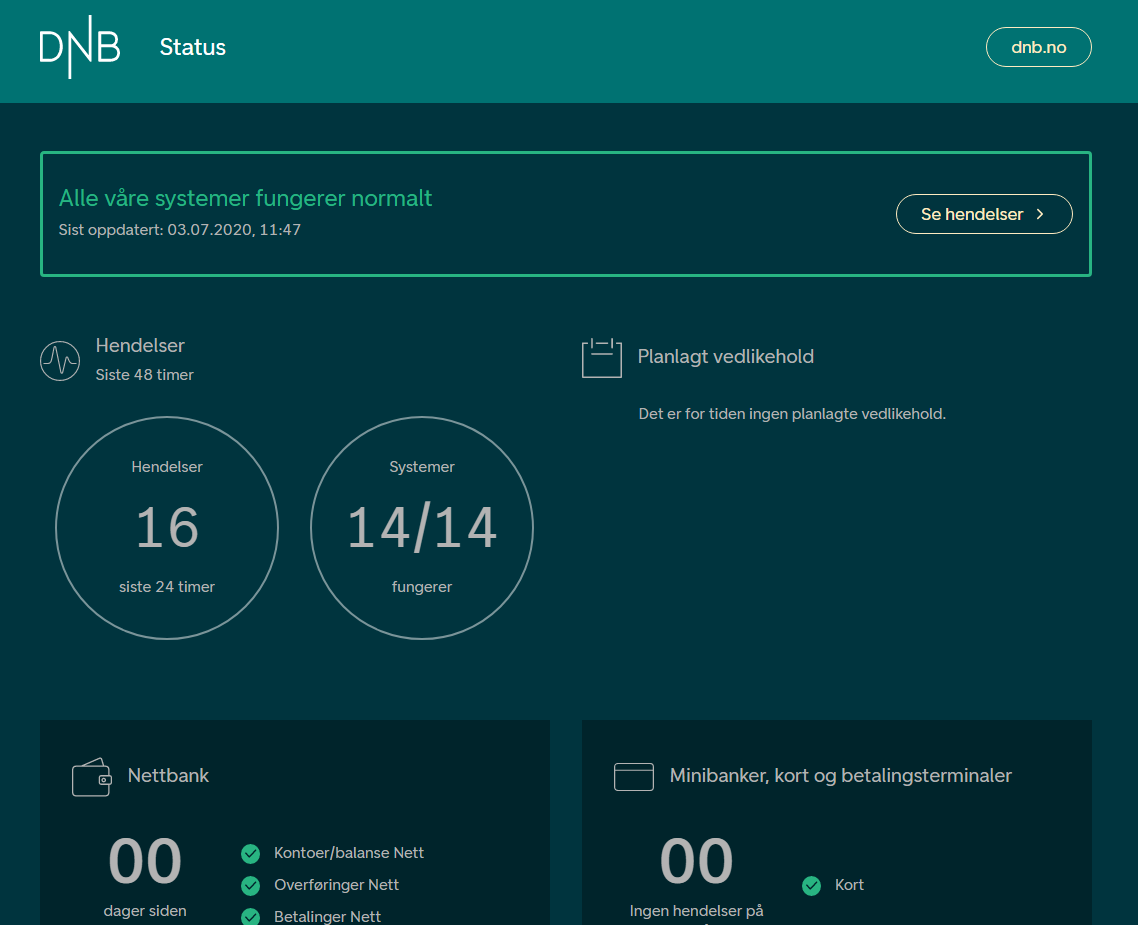Click the 00 dager siden counter under Nettbank
Image resolution: width=1138 pixels, height=925 pixels.
click(x=144, y=861)
